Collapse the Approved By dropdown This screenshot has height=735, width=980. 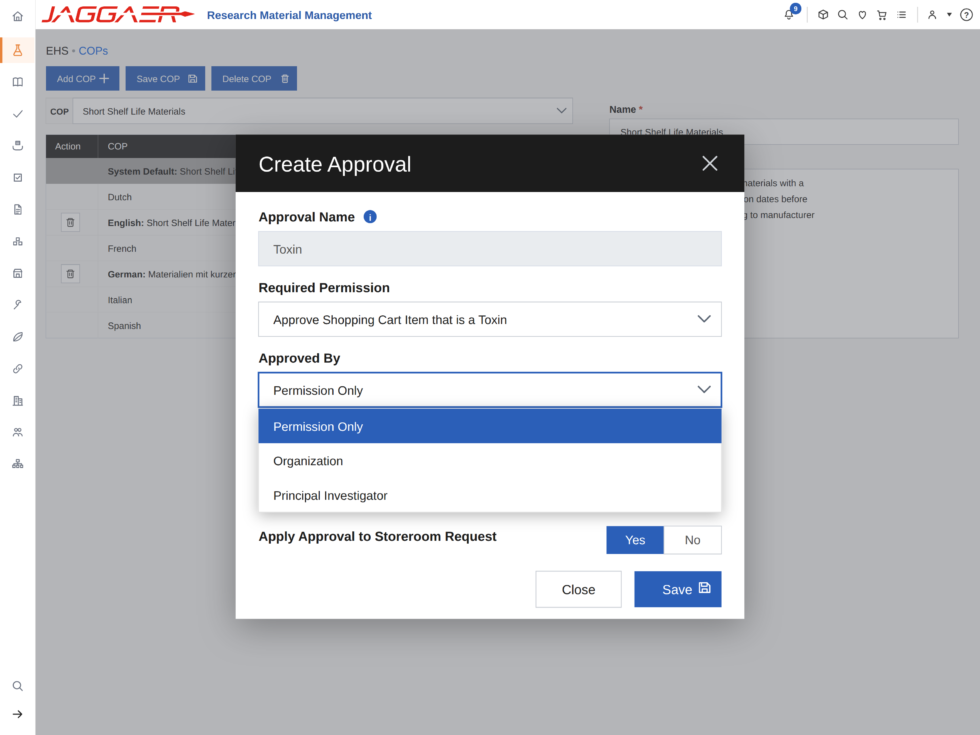pyautogui.click(x=490, y=390)
